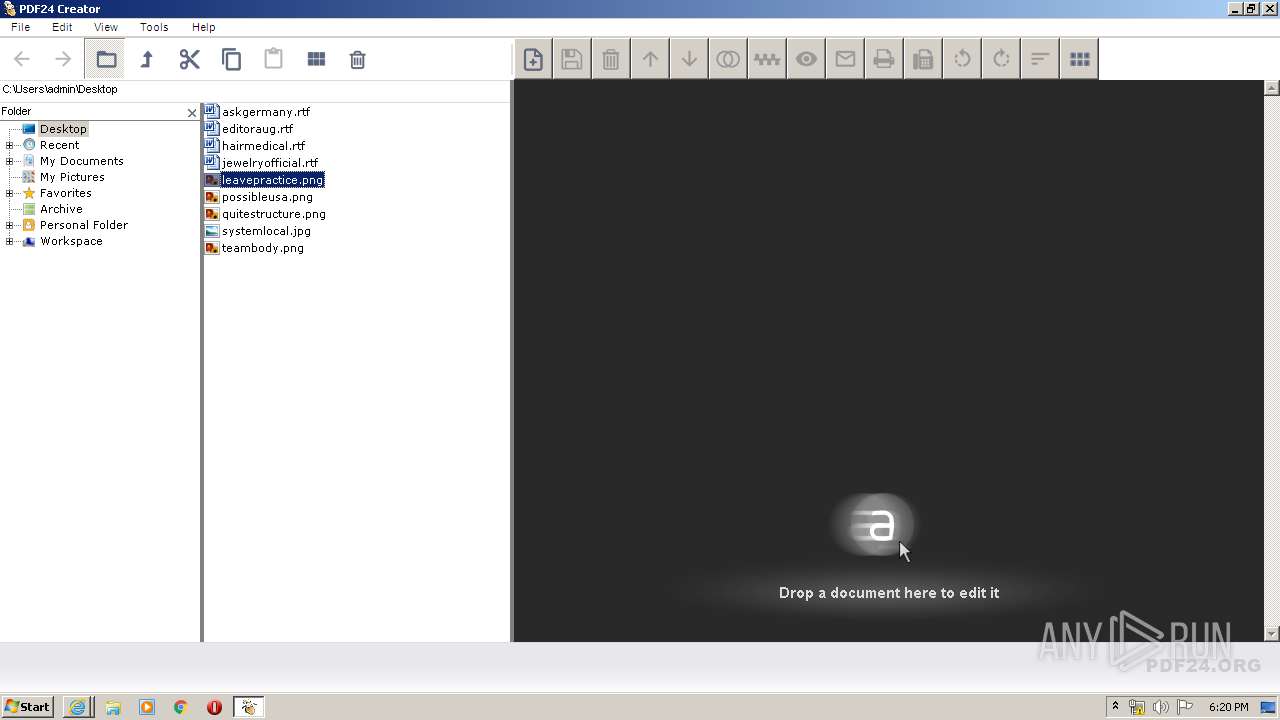
Task: Open Opera from the taskbar
Action: (x=214, y=707)
